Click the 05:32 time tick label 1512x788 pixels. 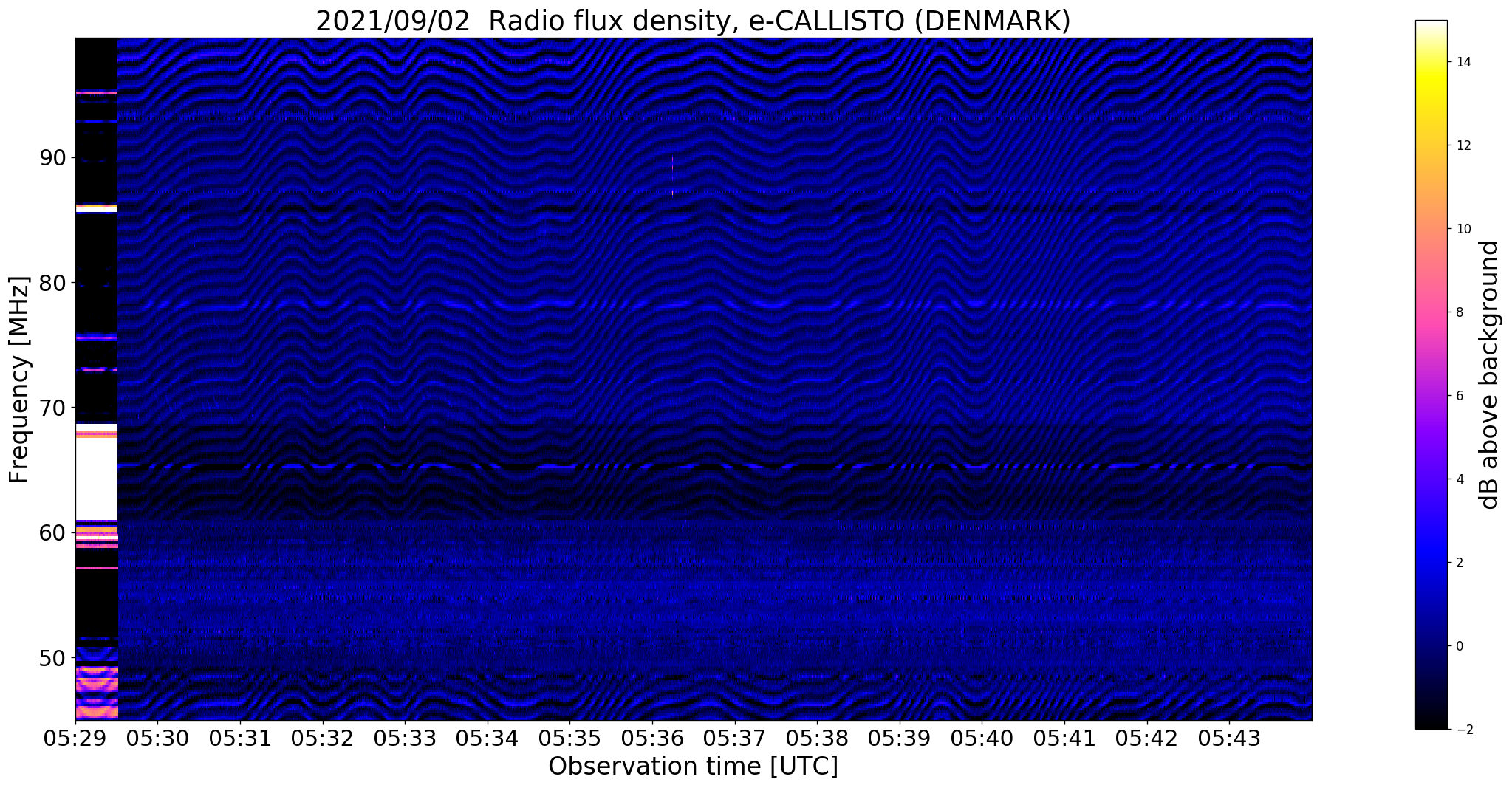click(x=323, y=738)
